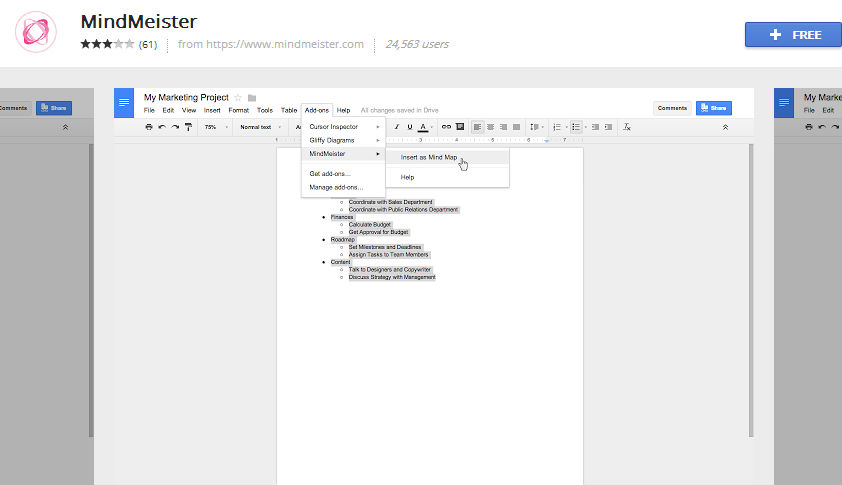Click the Add-ons menu
The image size is (842, 485).
point(317,110)
